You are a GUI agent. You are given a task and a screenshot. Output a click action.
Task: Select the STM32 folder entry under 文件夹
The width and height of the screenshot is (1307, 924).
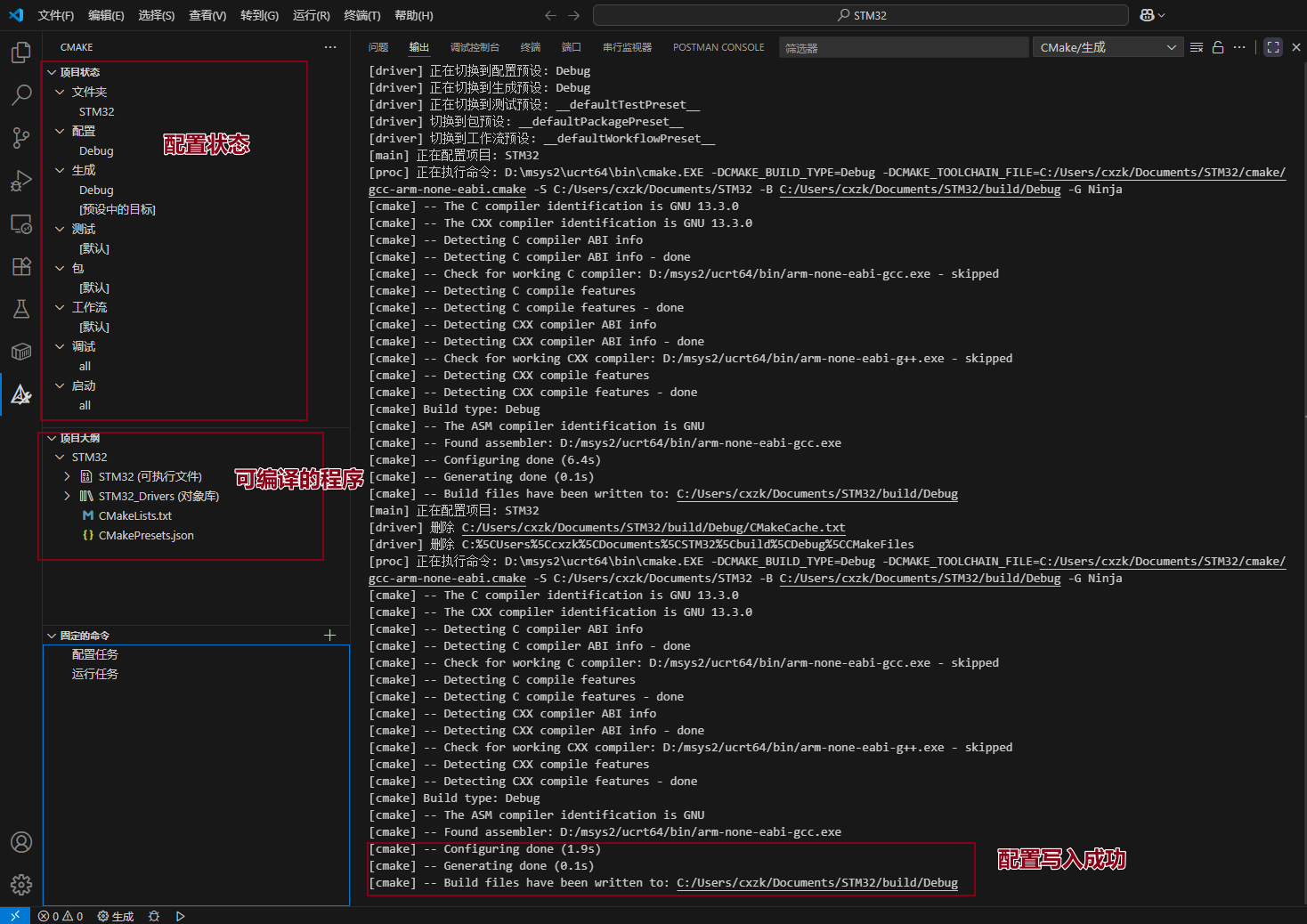coord(96,111)
